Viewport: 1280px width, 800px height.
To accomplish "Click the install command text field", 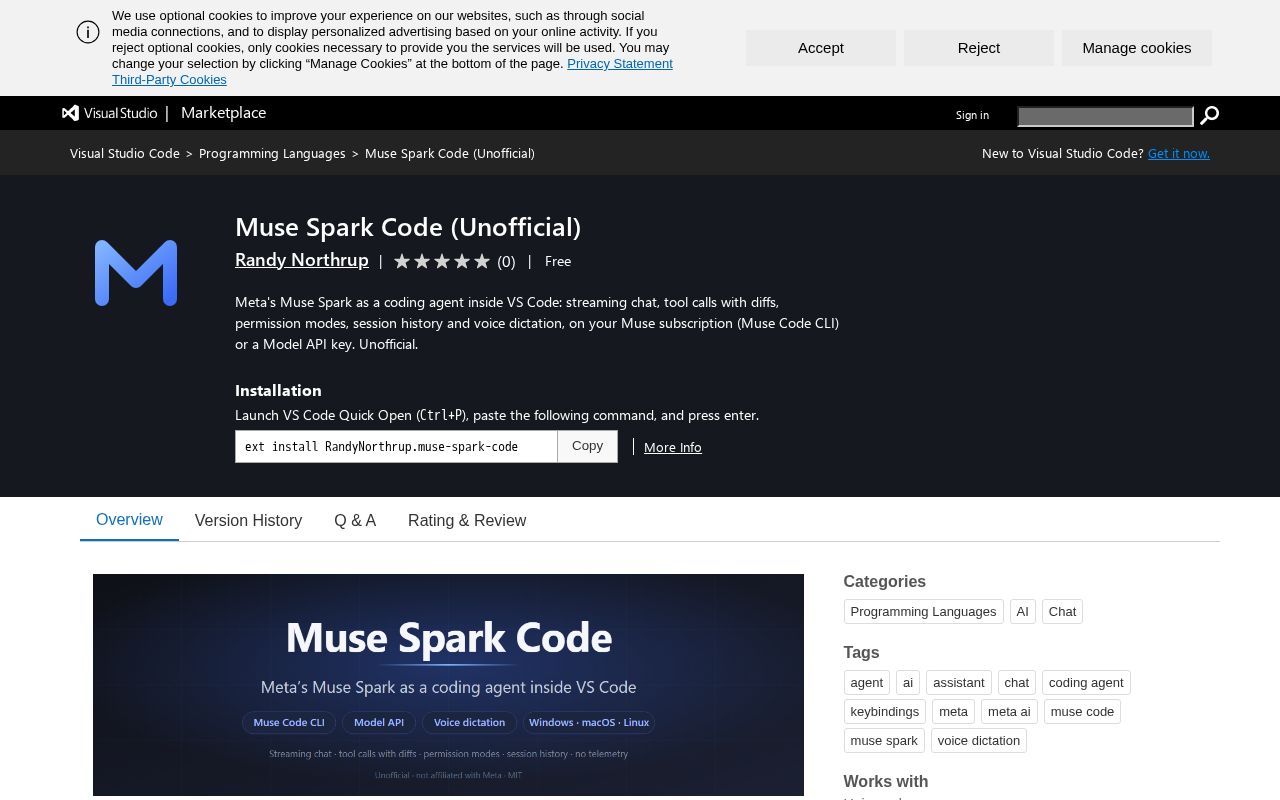I will tap(396, 447).
